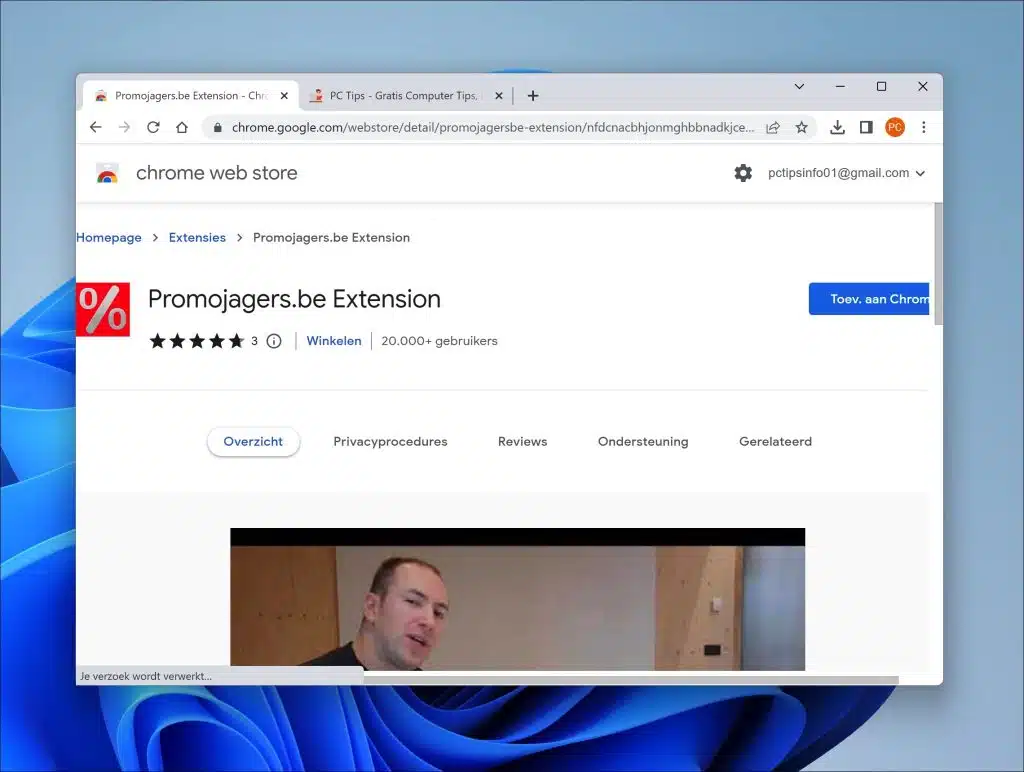Click the browser forward arrow
The image size is (1024, 772).
(124, 127)
